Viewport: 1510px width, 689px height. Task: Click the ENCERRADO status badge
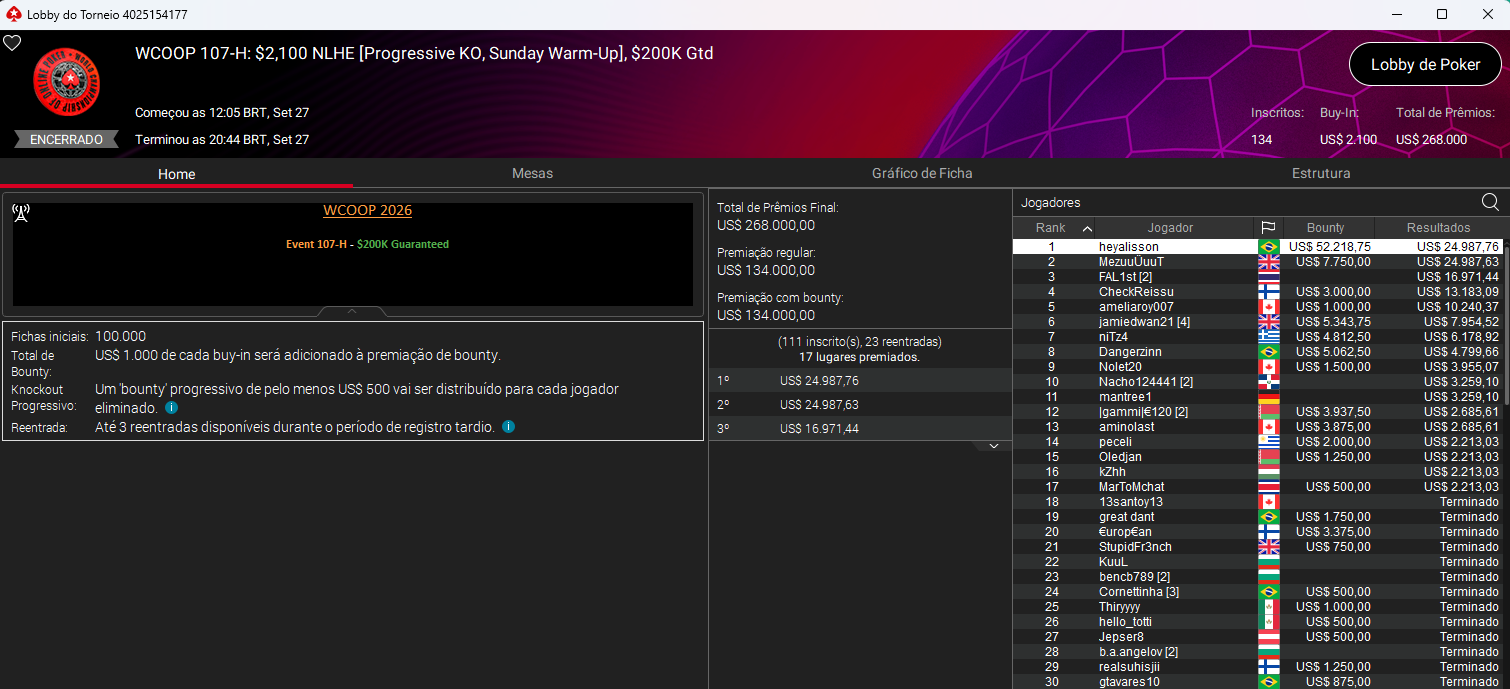coord(66,140)
